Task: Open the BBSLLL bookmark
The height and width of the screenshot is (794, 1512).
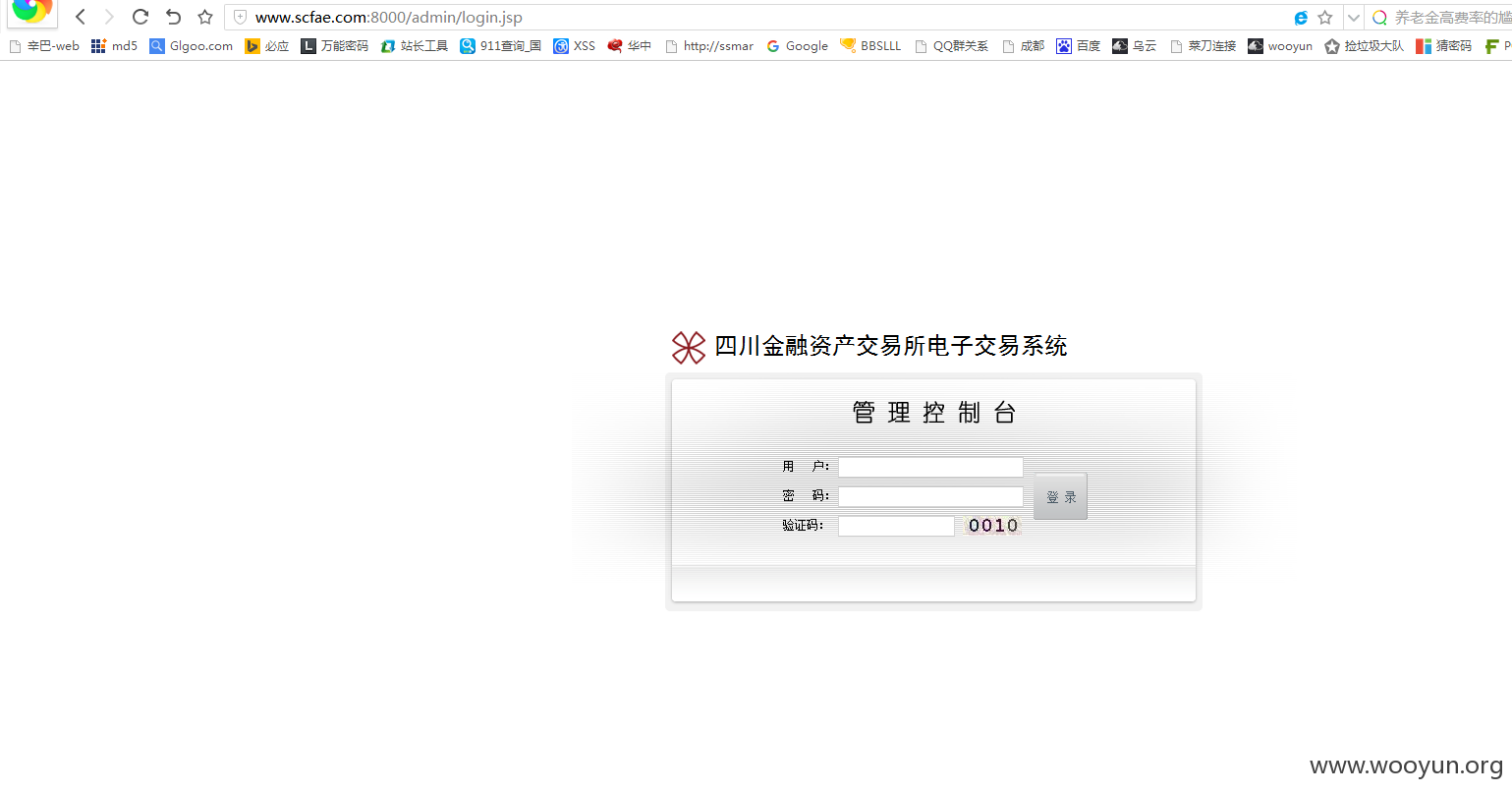Action: (870, 46)
